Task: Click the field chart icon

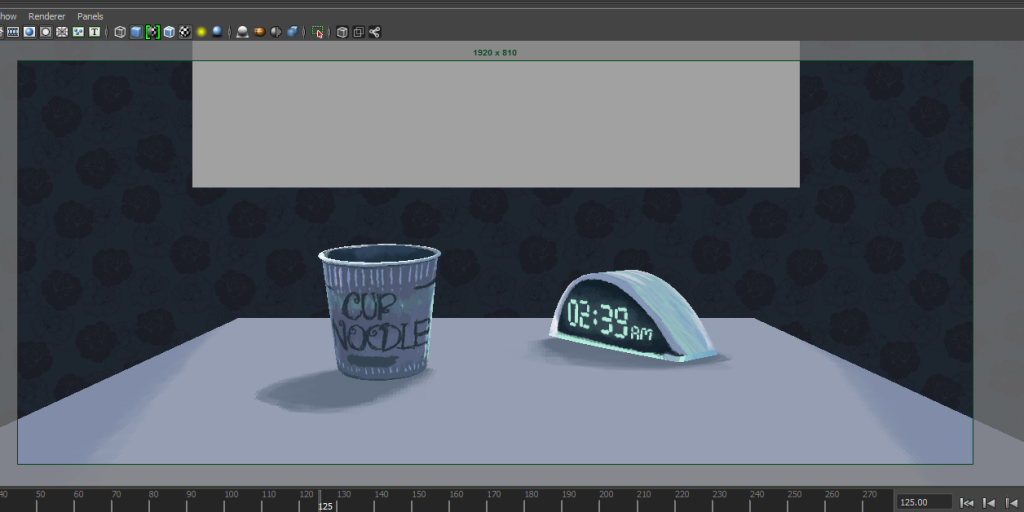Action: [61, 32]
